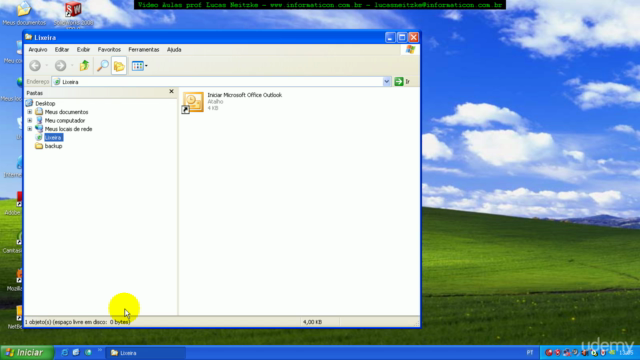Open the Views mode dropdown
The width and height of the screenshot is (640, 360).
[140, 65]
